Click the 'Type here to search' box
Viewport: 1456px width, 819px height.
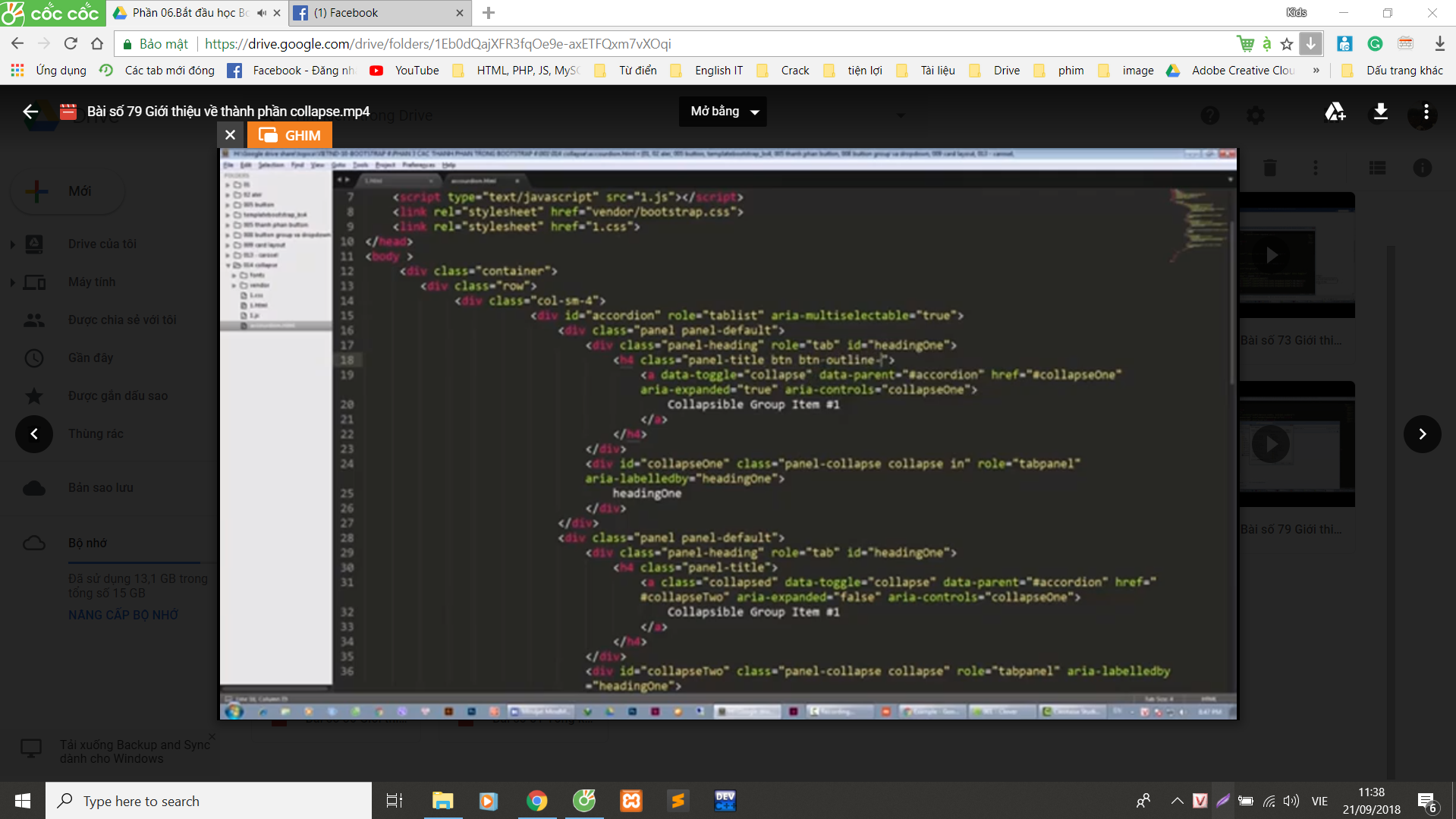209,801
